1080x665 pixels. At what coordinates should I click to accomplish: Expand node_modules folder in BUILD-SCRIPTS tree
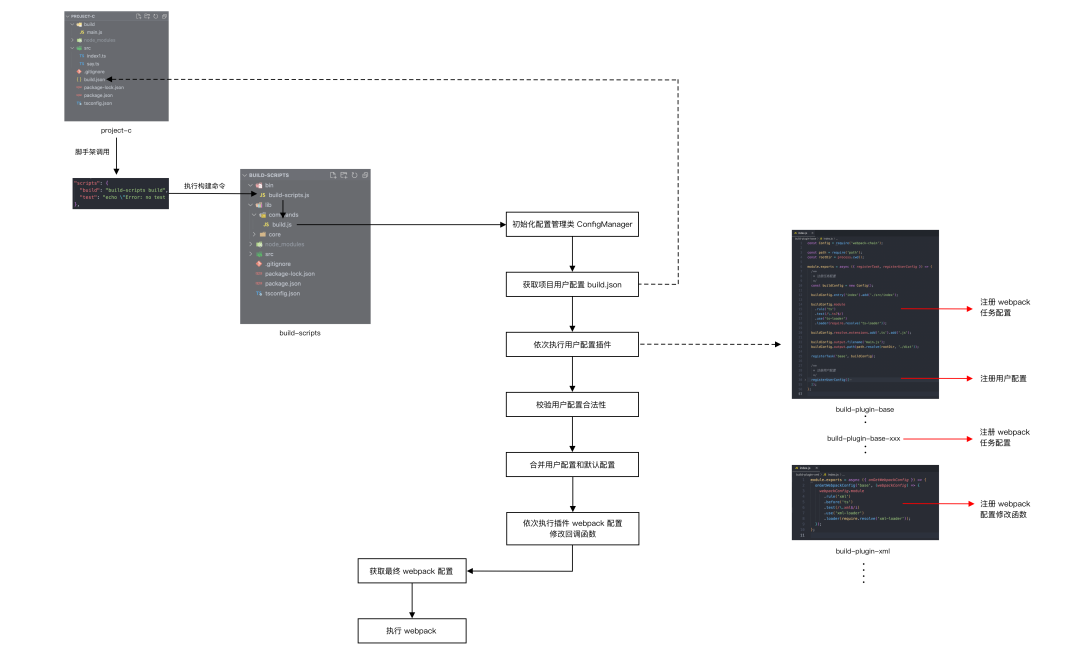click(251, 244)
